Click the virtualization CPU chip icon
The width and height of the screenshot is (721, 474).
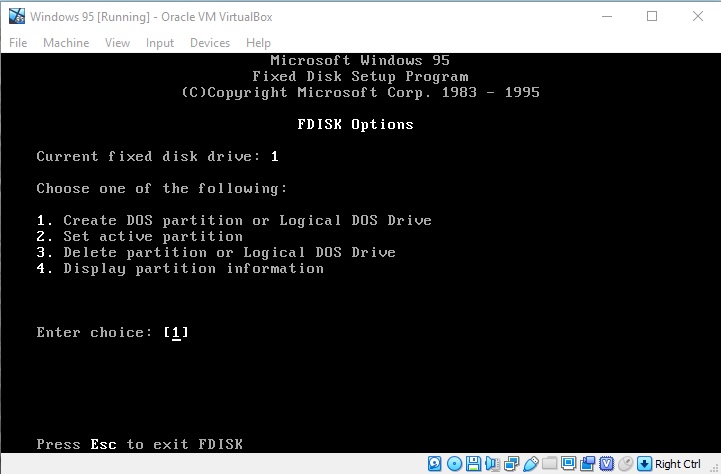tap(607, 463)
